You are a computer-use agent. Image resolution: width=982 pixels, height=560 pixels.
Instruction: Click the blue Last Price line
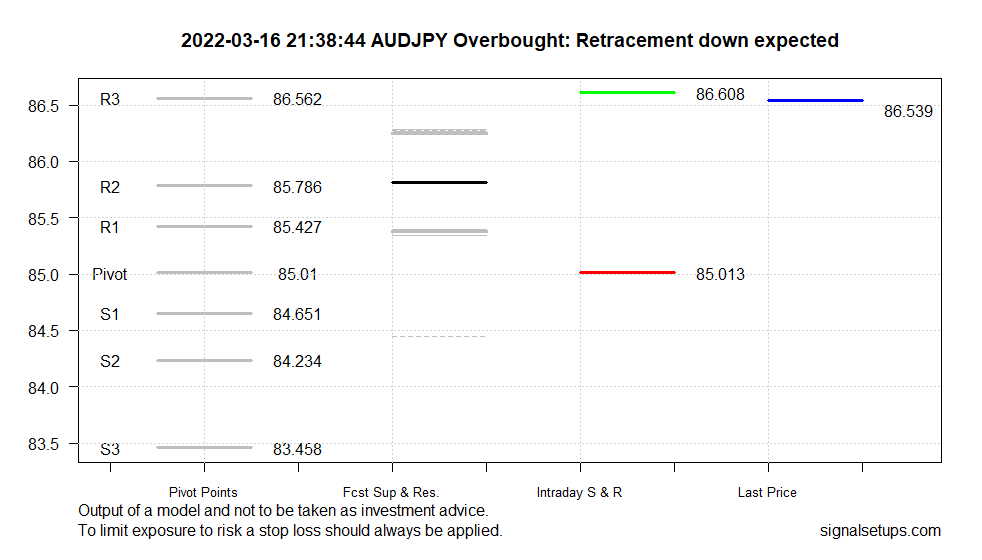tap(814, 100)
